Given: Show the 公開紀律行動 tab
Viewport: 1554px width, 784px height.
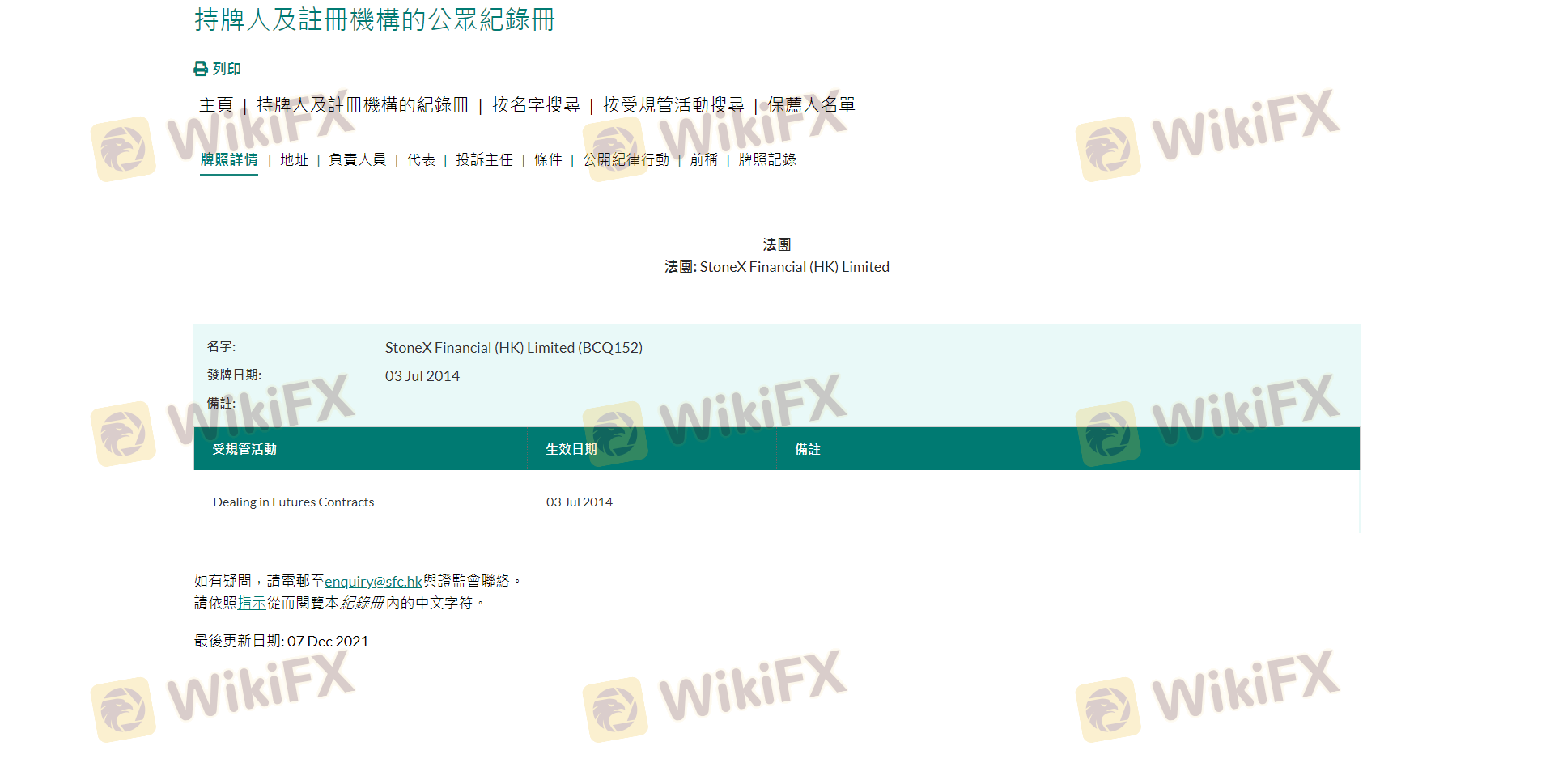Looking at the screenshot, I should (x=626, y=160).
